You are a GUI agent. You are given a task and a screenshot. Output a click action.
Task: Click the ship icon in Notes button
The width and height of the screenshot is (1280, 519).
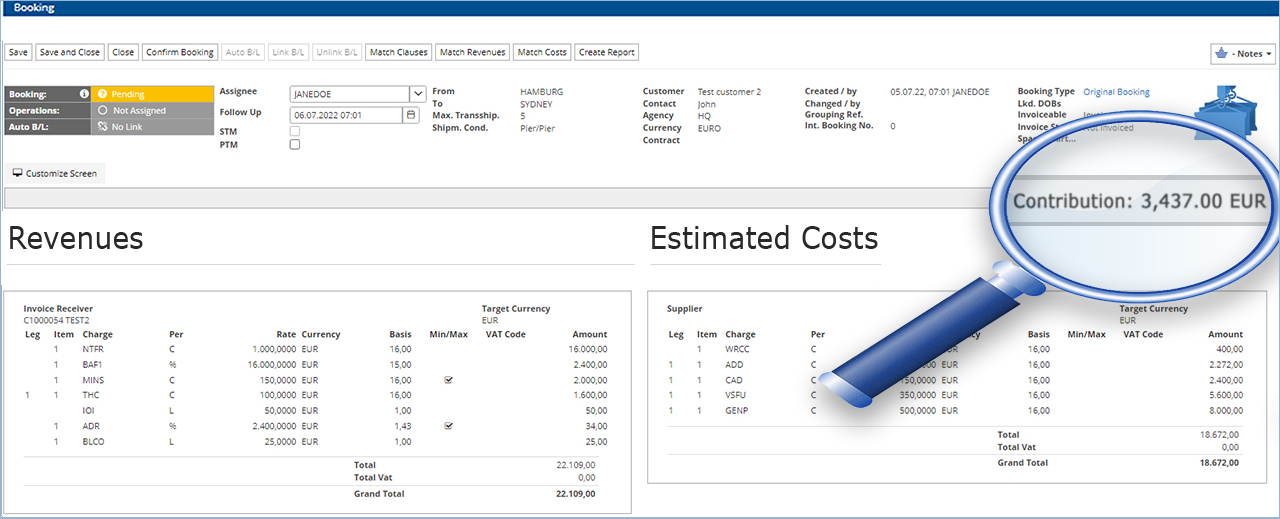1222,53
